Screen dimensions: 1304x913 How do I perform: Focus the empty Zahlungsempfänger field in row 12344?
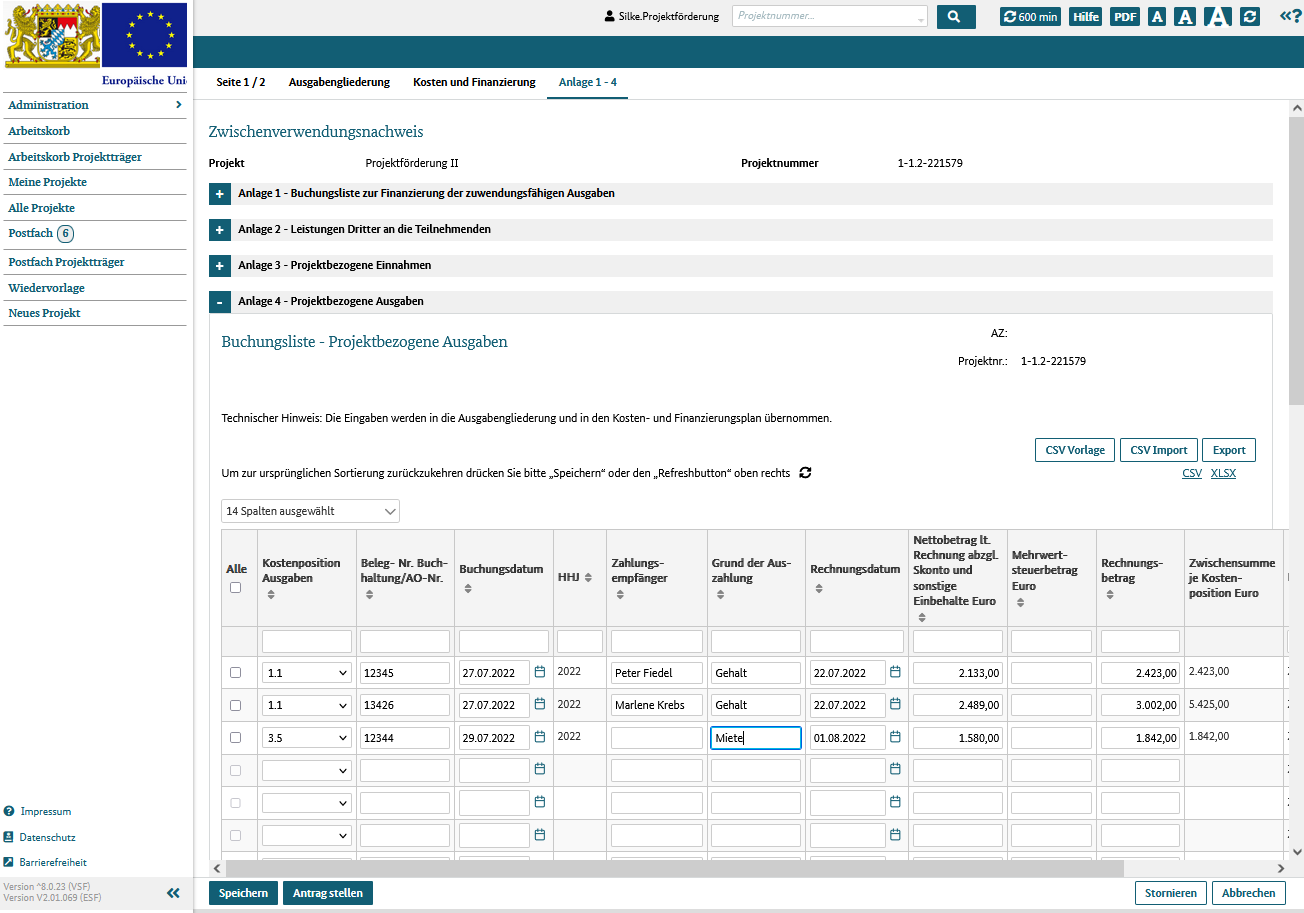[656, 738]
